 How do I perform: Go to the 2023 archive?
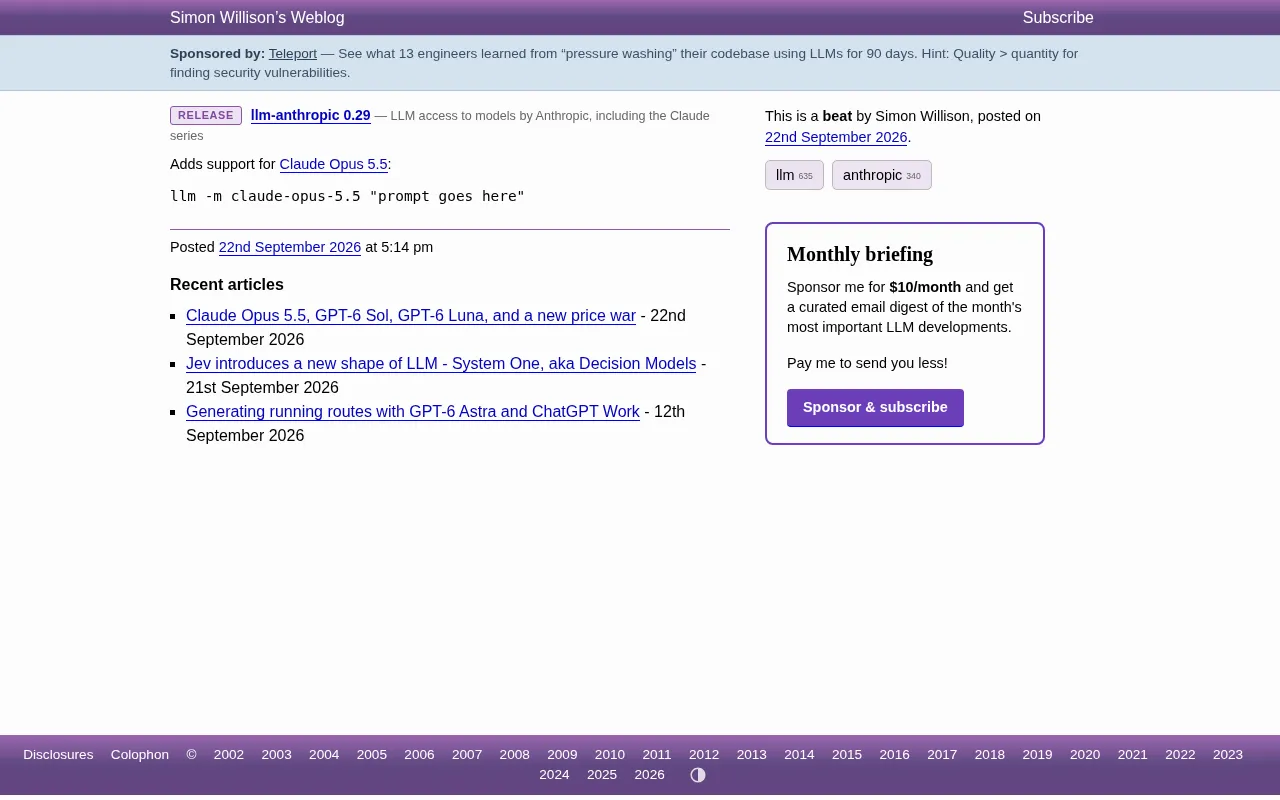click(1228, 755)
